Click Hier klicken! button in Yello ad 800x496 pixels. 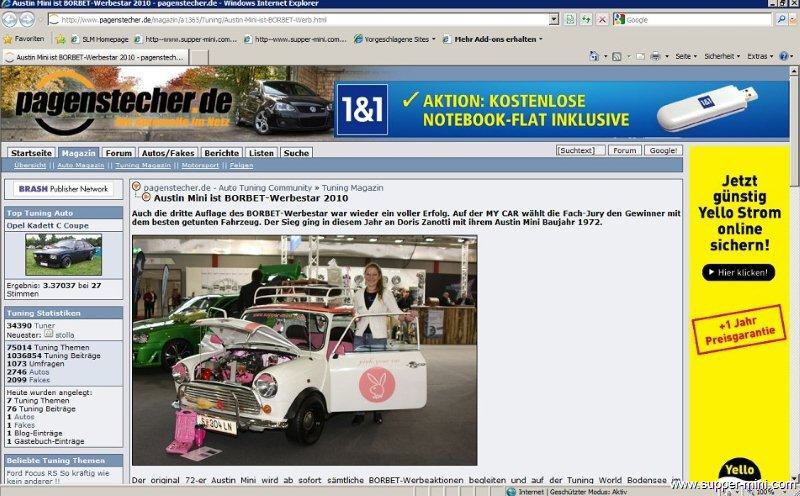tap(738, 272)
